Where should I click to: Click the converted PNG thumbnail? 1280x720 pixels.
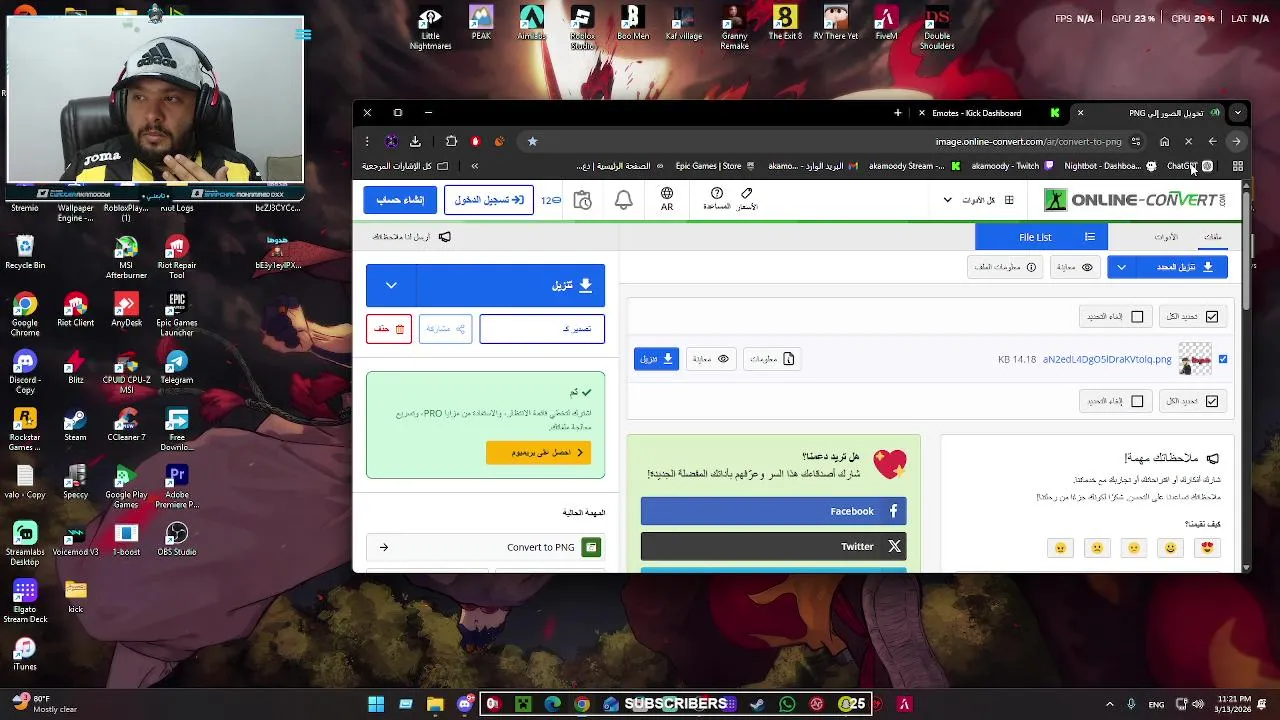pyautogui.click(x=1194, y=359)
